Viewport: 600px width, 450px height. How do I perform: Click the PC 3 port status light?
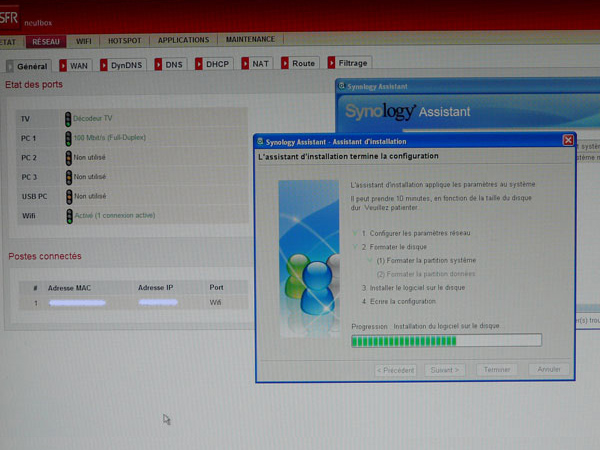point(69,178)
